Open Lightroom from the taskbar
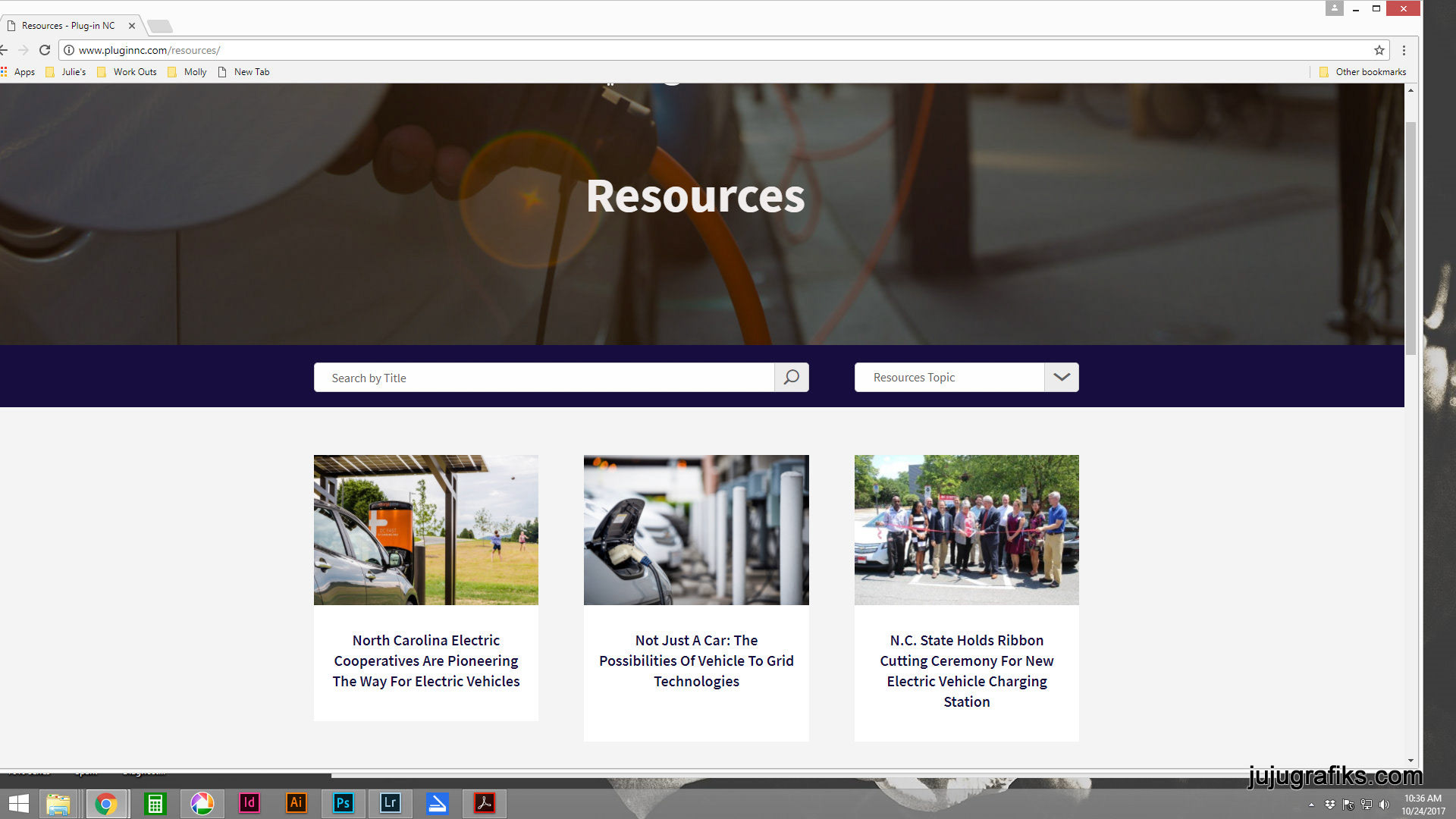This screenshot has height=819, width=1456. coord(390,802)
